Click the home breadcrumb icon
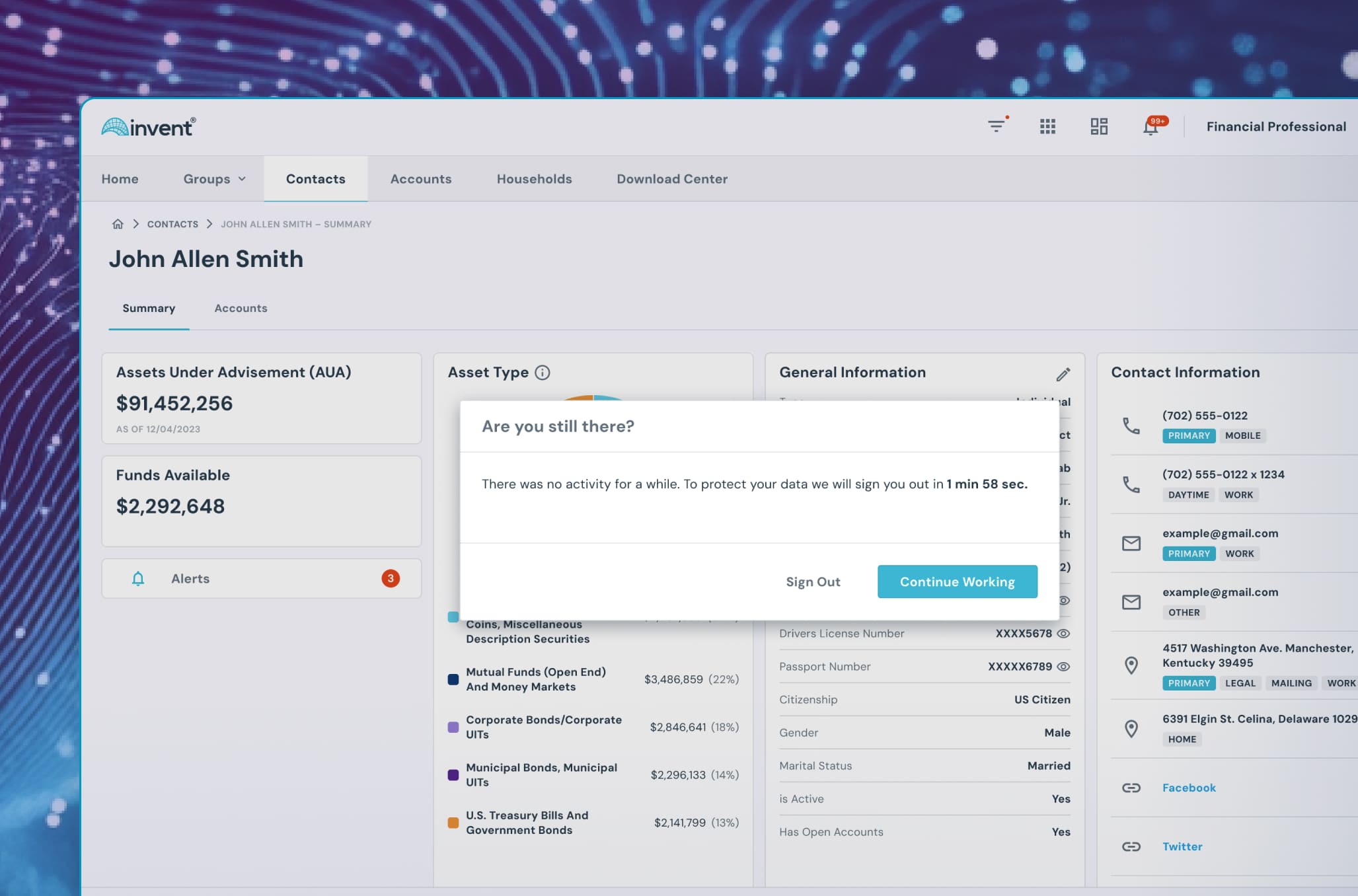 [x=118, y=224]
